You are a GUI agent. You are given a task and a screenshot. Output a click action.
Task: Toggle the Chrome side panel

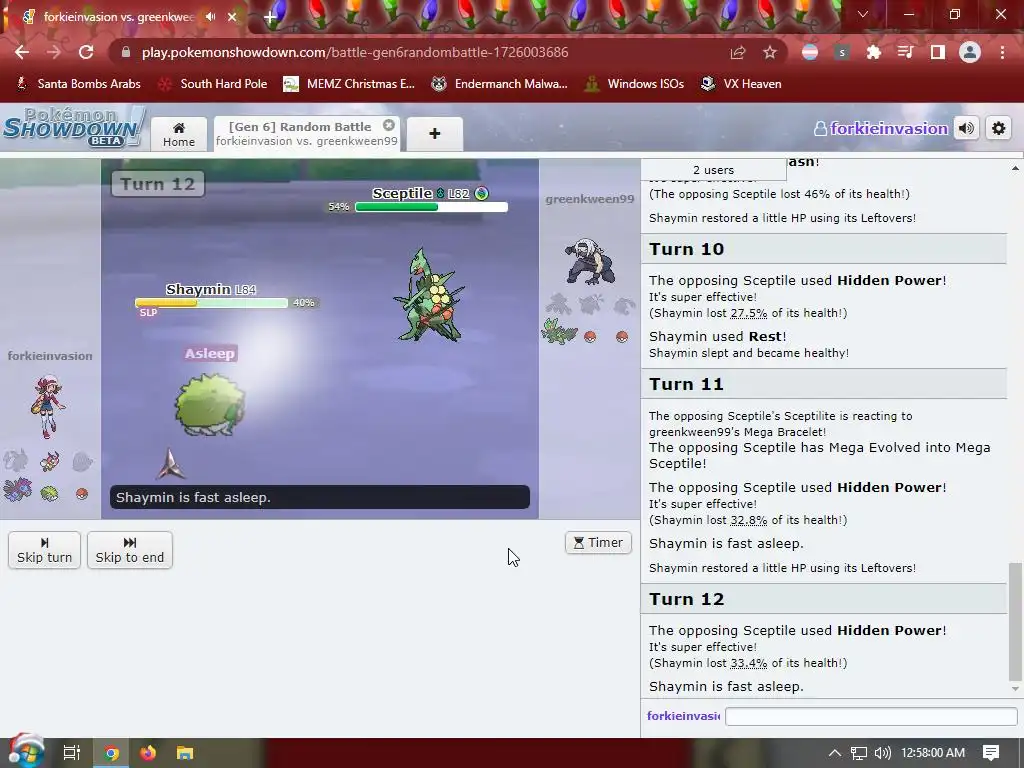tap(938, 52)
